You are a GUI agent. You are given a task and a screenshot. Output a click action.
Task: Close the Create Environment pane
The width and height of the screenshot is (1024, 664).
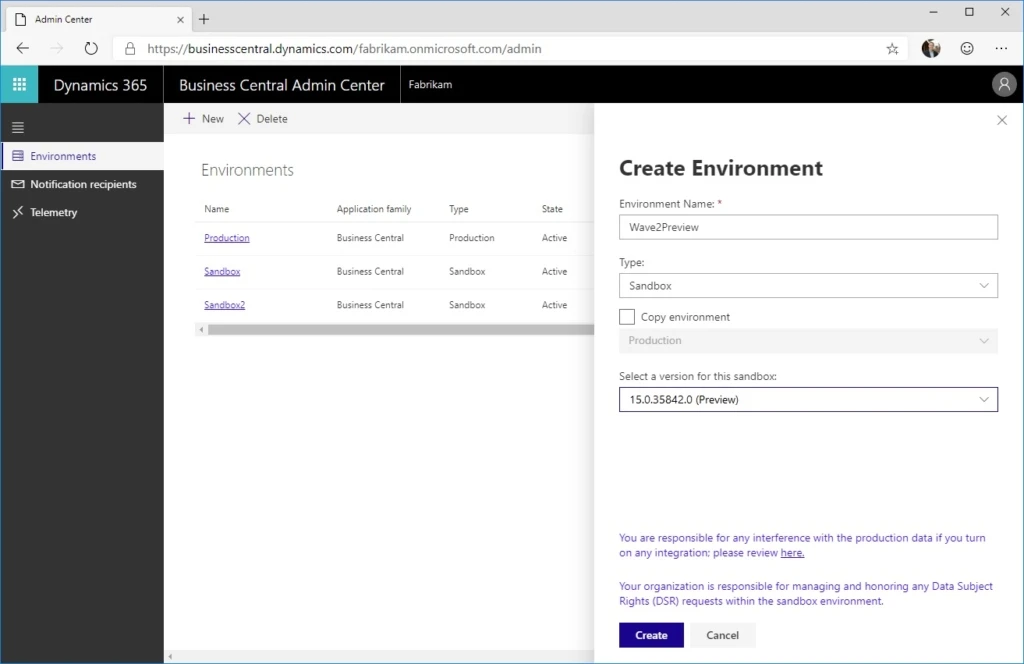tap(1002, 120)
